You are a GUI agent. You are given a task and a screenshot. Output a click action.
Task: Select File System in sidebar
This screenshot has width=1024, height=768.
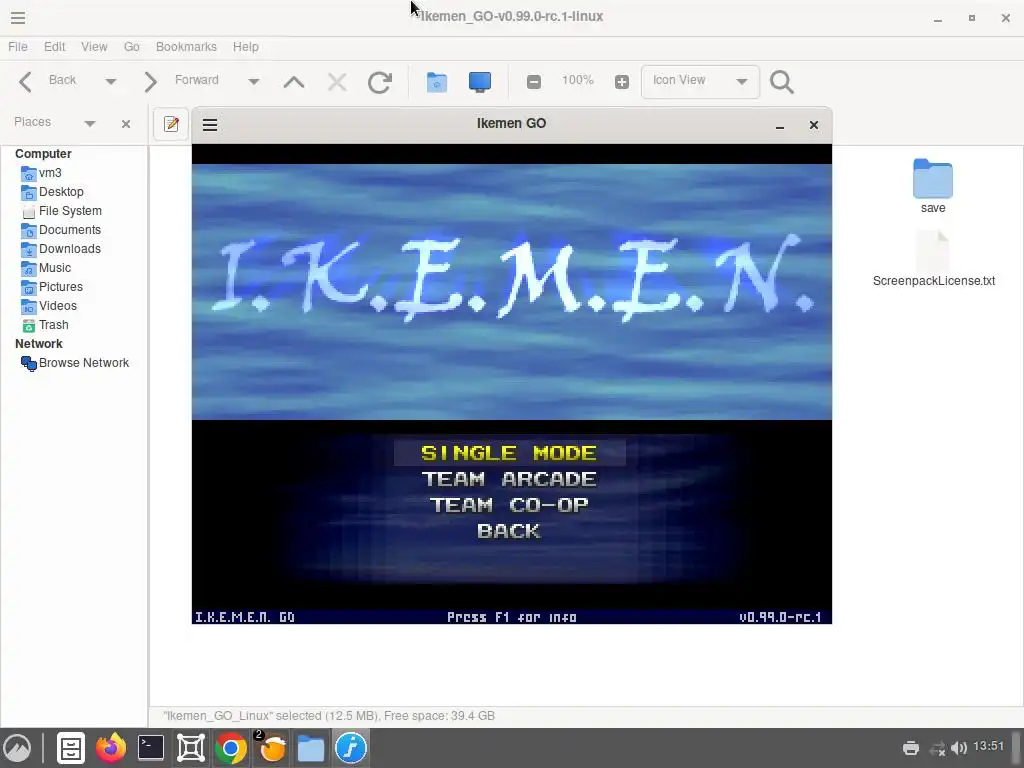click(x=61, y=211)
